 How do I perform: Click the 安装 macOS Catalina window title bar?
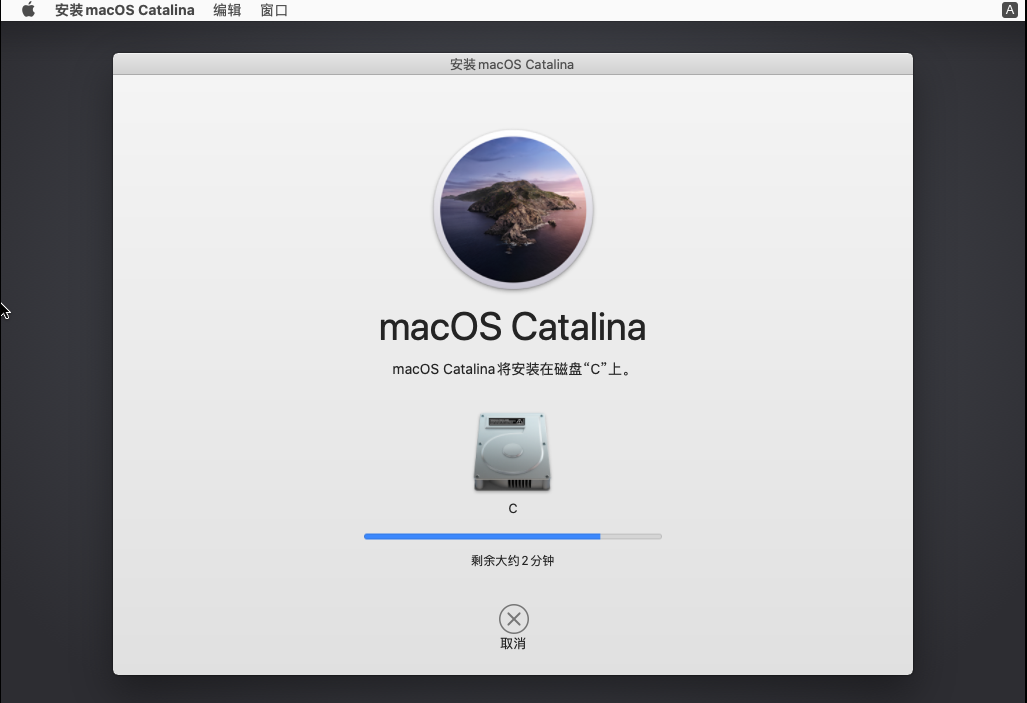[x=513, y=64]
